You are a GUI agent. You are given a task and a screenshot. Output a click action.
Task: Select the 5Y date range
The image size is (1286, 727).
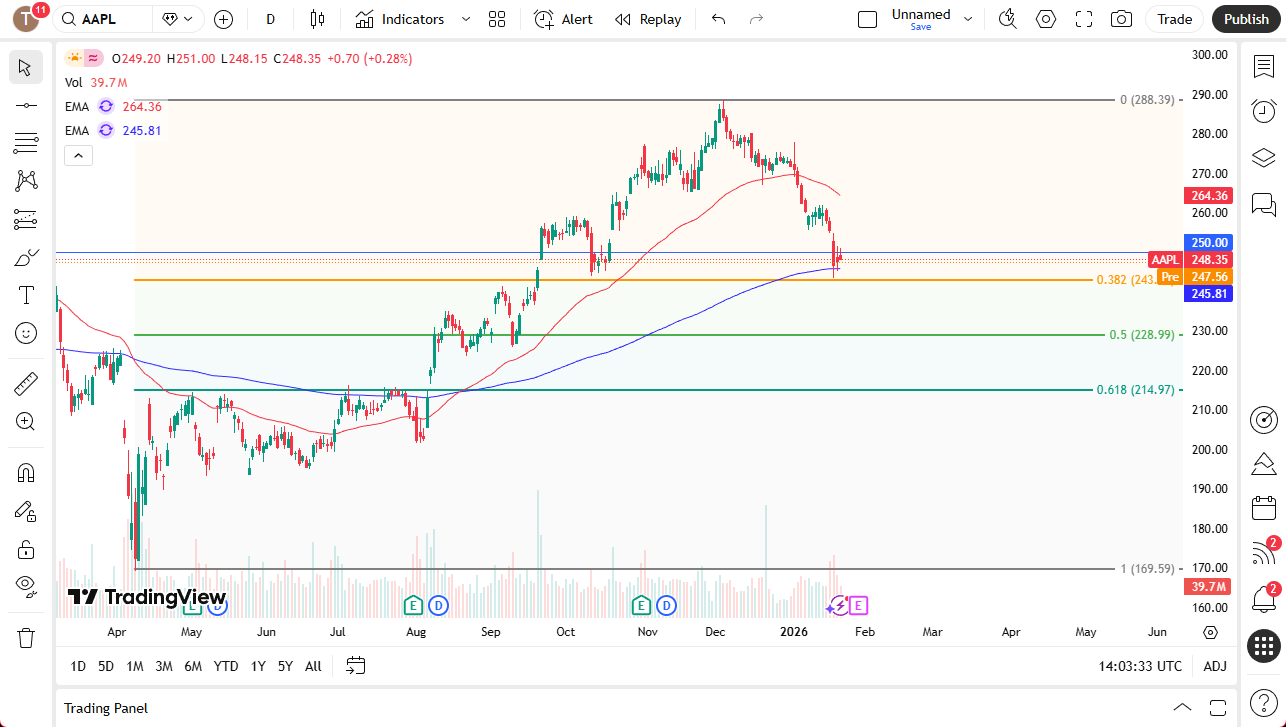coord(285,666)
